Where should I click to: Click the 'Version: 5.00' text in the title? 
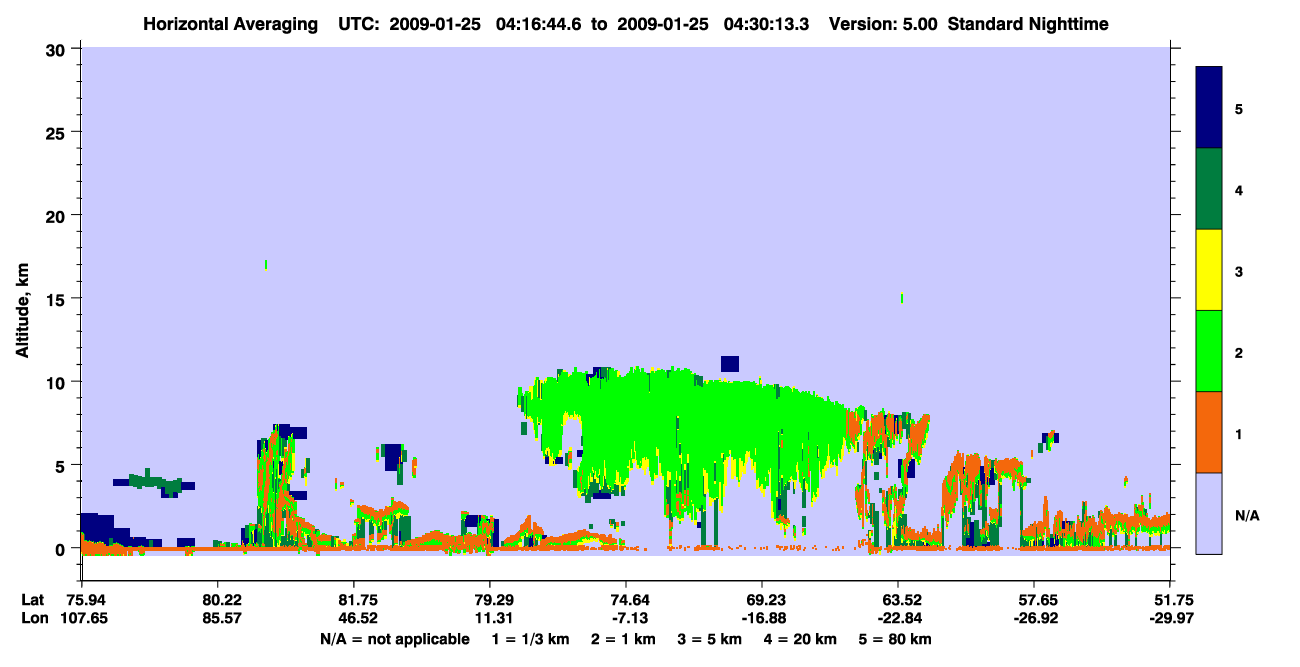[883, 24]
